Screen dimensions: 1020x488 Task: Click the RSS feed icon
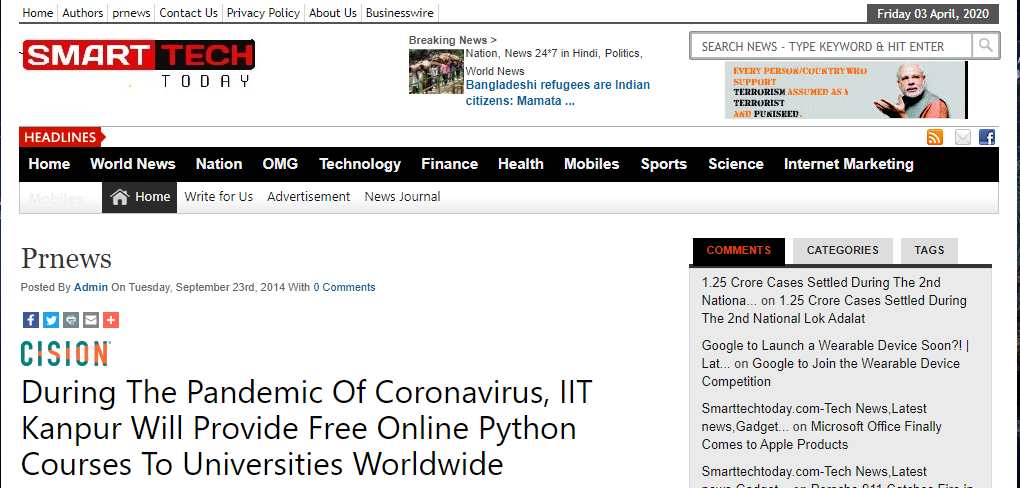point(935,137)
